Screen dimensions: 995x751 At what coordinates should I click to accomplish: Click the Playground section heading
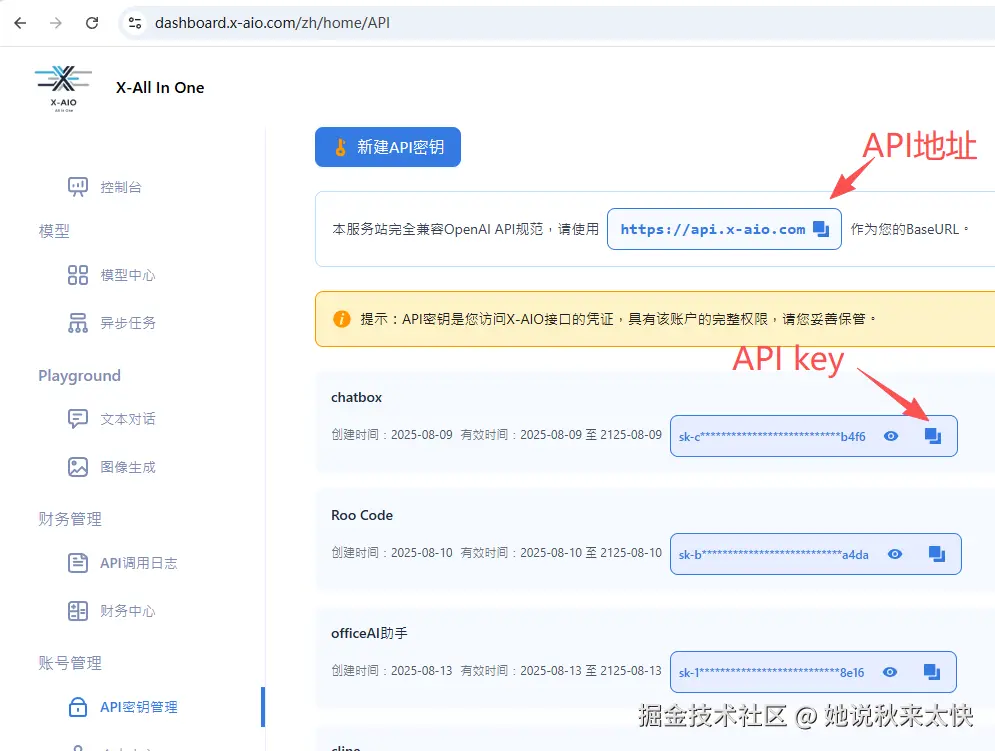tap(79, 376)
